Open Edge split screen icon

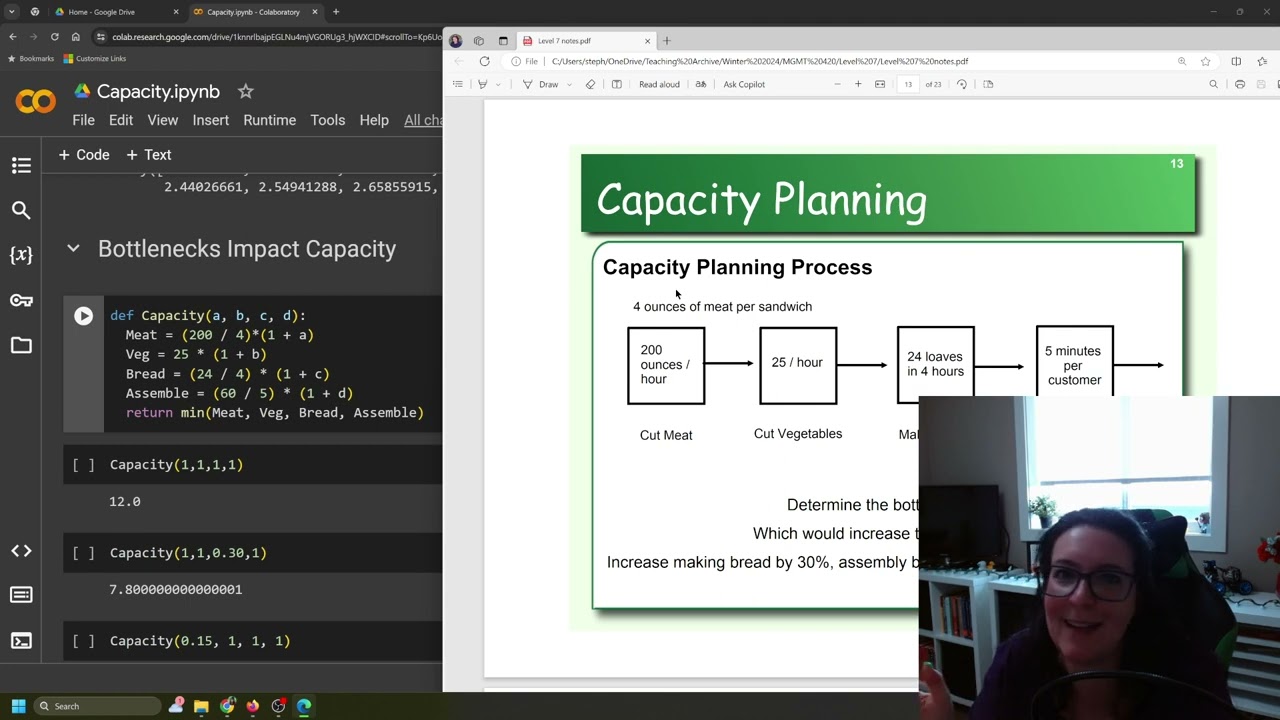coord(1236,61)
